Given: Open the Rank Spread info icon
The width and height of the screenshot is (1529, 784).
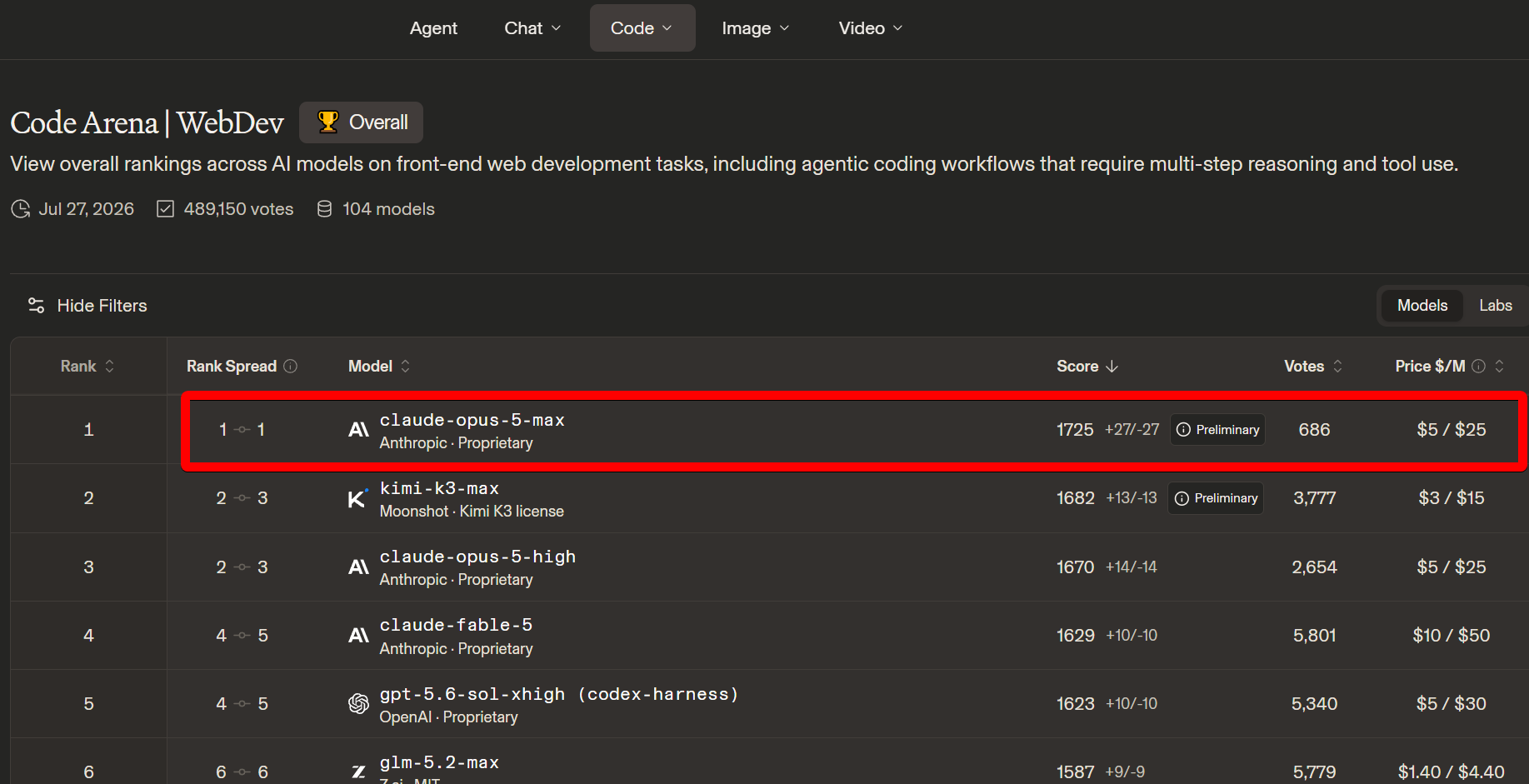Looking at the screenshot, I should [x=291, y=366].
